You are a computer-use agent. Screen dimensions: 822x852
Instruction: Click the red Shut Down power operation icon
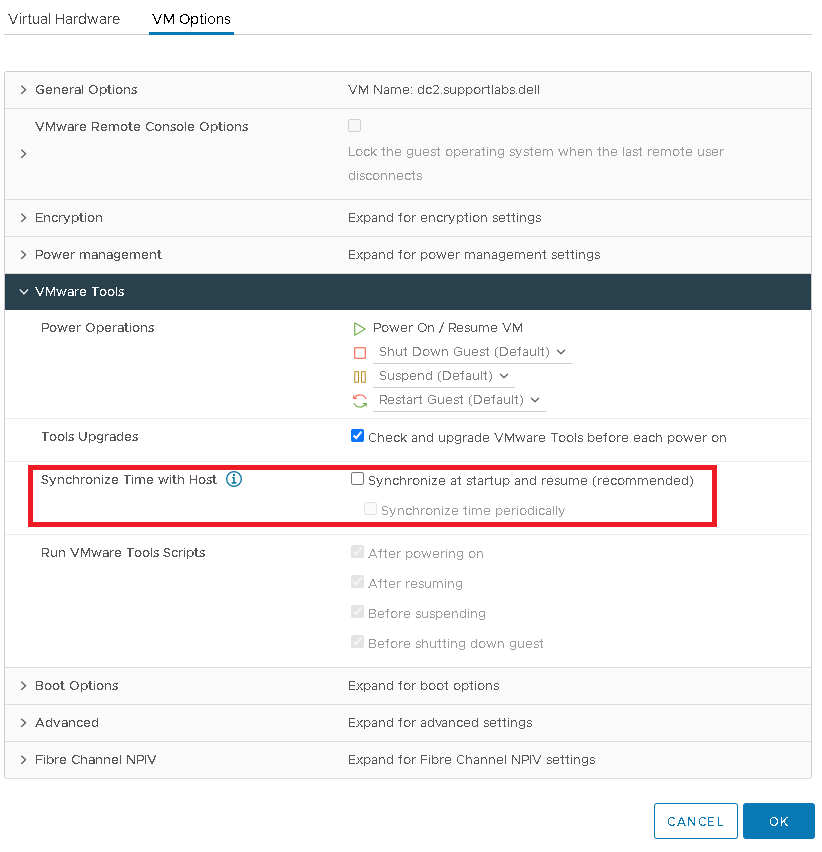coord(359,352)
